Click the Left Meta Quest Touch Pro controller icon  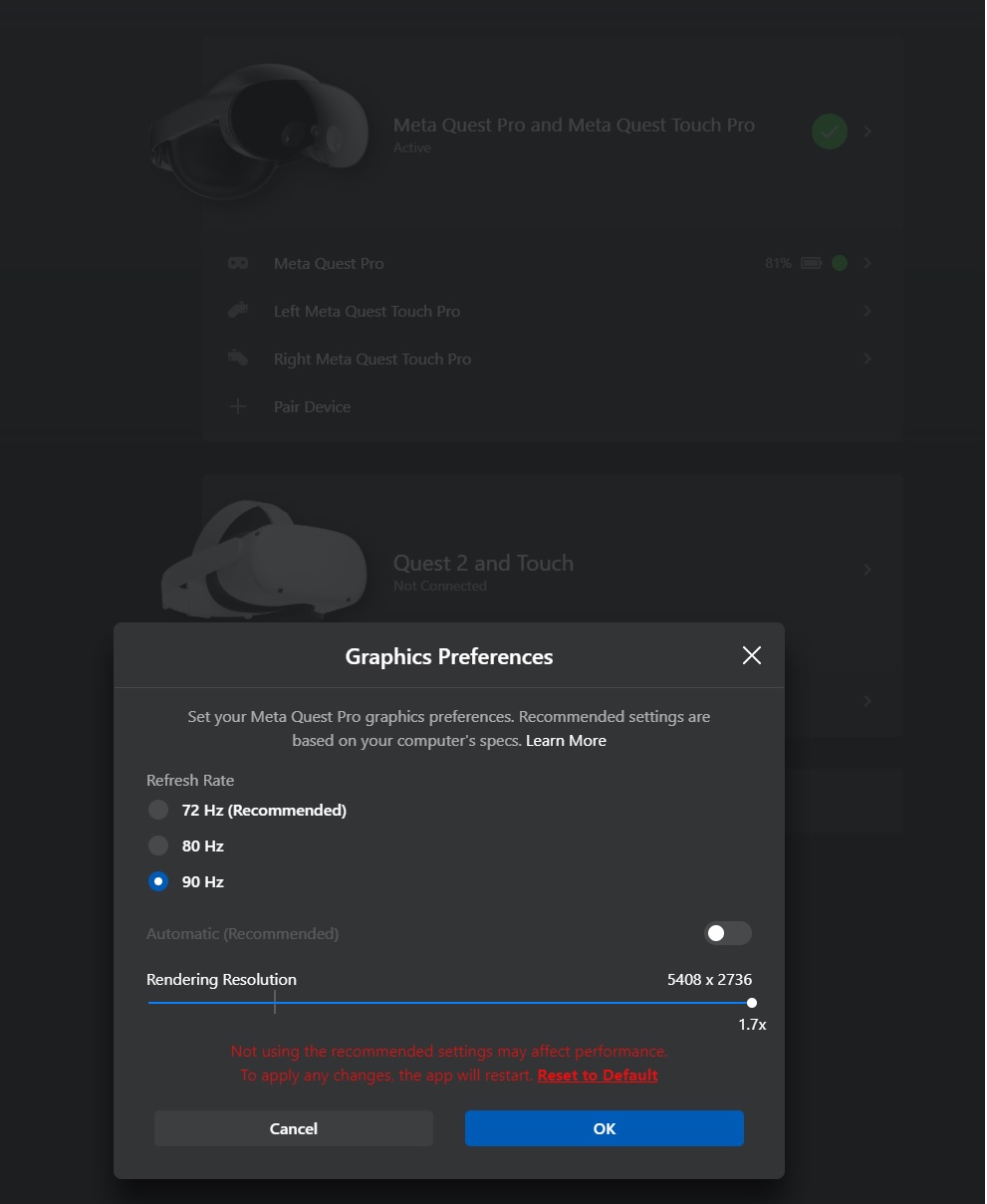click(x=238, y=311)
